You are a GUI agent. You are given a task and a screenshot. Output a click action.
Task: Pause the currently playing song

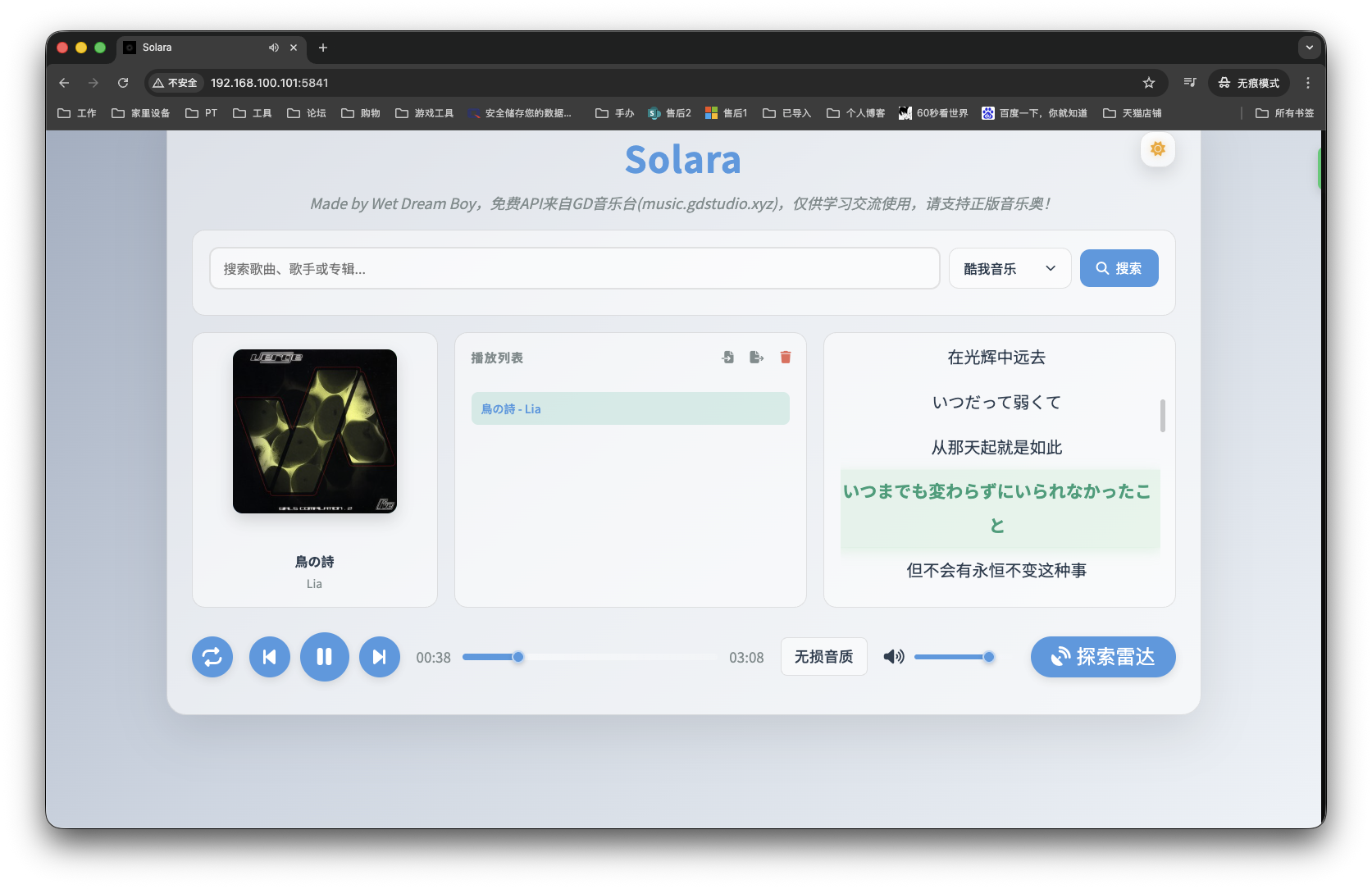[324, 656]
